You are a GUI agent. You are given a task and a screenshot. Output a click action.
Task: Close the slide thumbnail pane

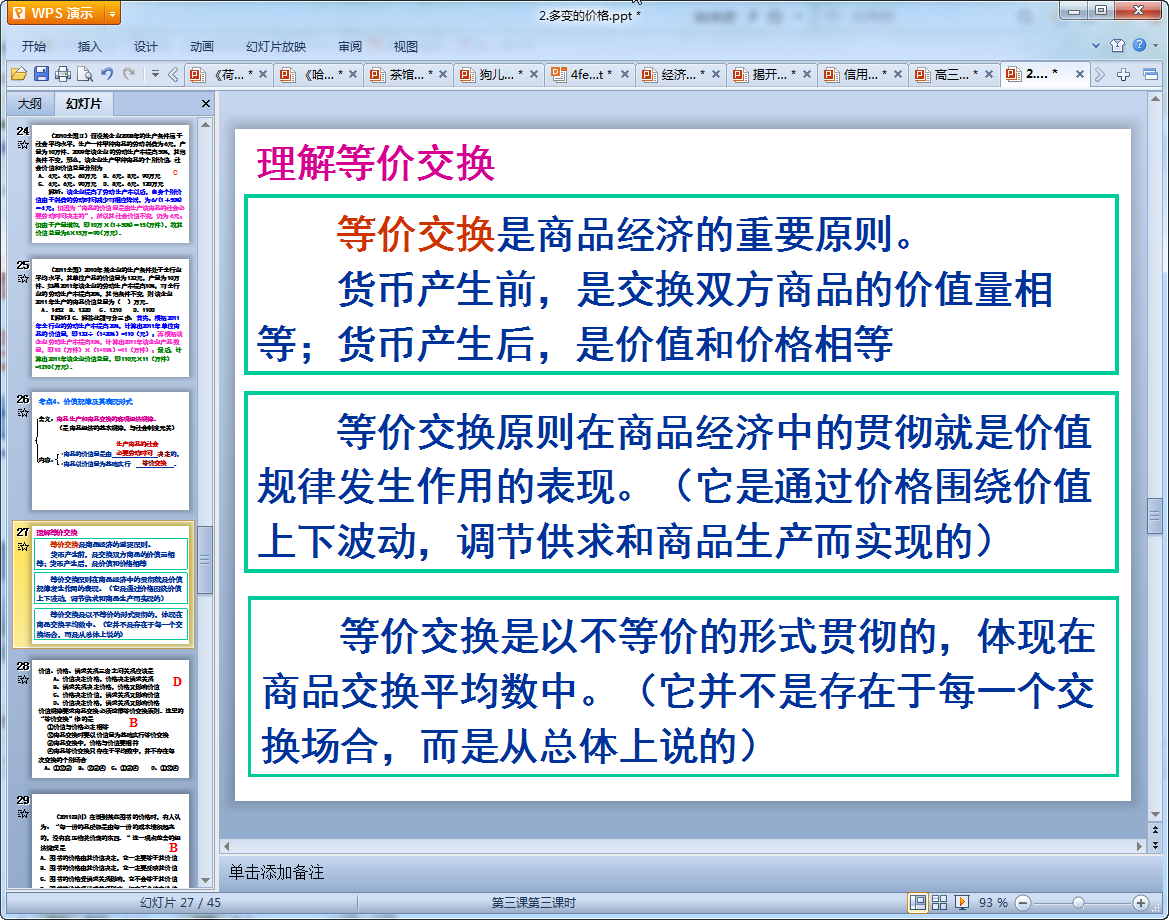pos(206,104)
